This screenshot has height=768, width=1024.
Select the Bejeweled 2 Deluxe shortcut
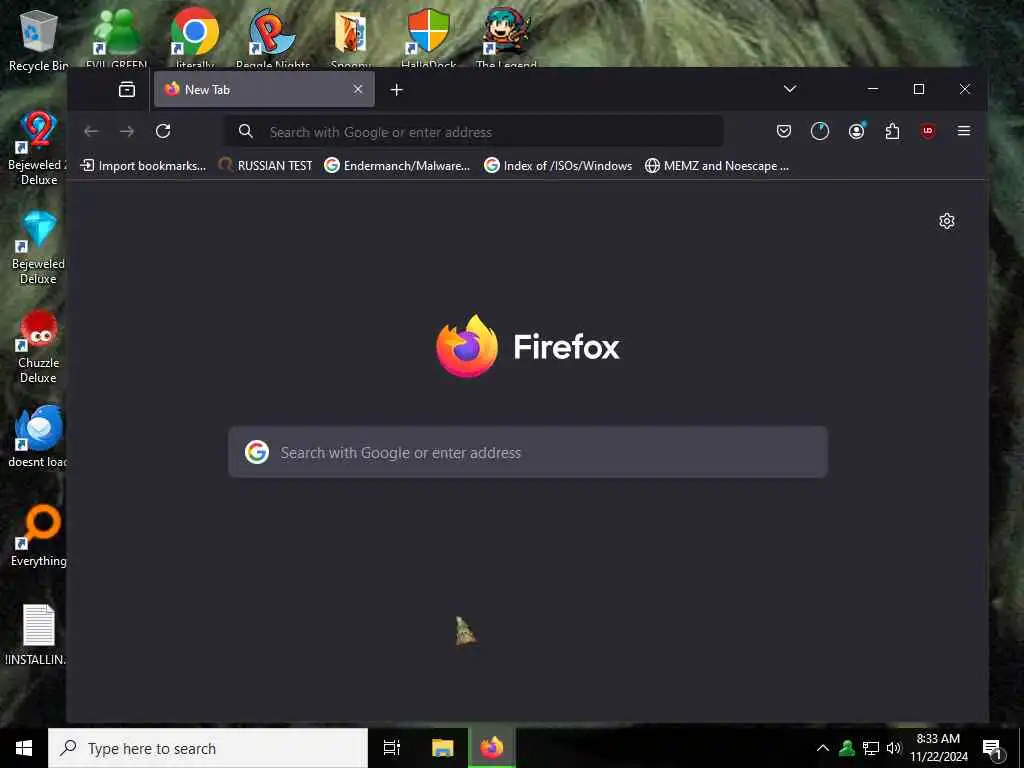(38, 149)
